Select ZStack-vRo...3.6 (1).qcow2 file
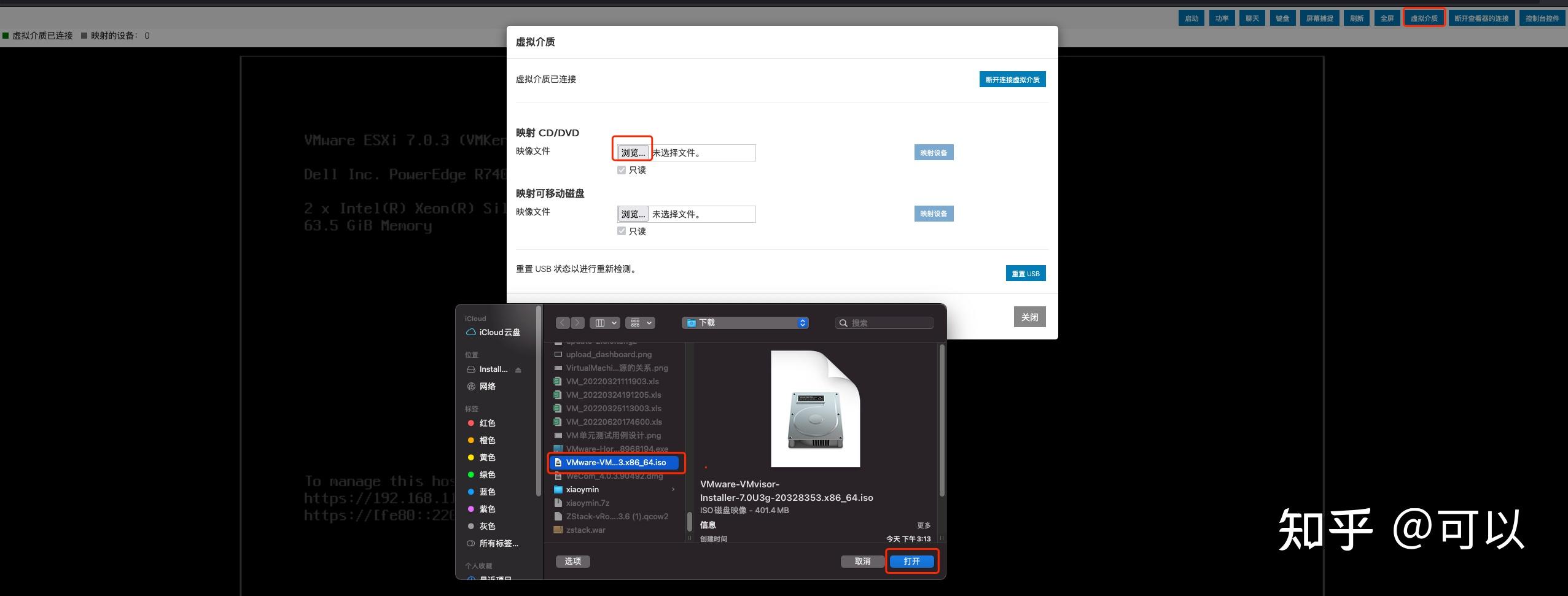Viewport: 1568px width, 596px height. pyautogui.click(x=616, y=517)
